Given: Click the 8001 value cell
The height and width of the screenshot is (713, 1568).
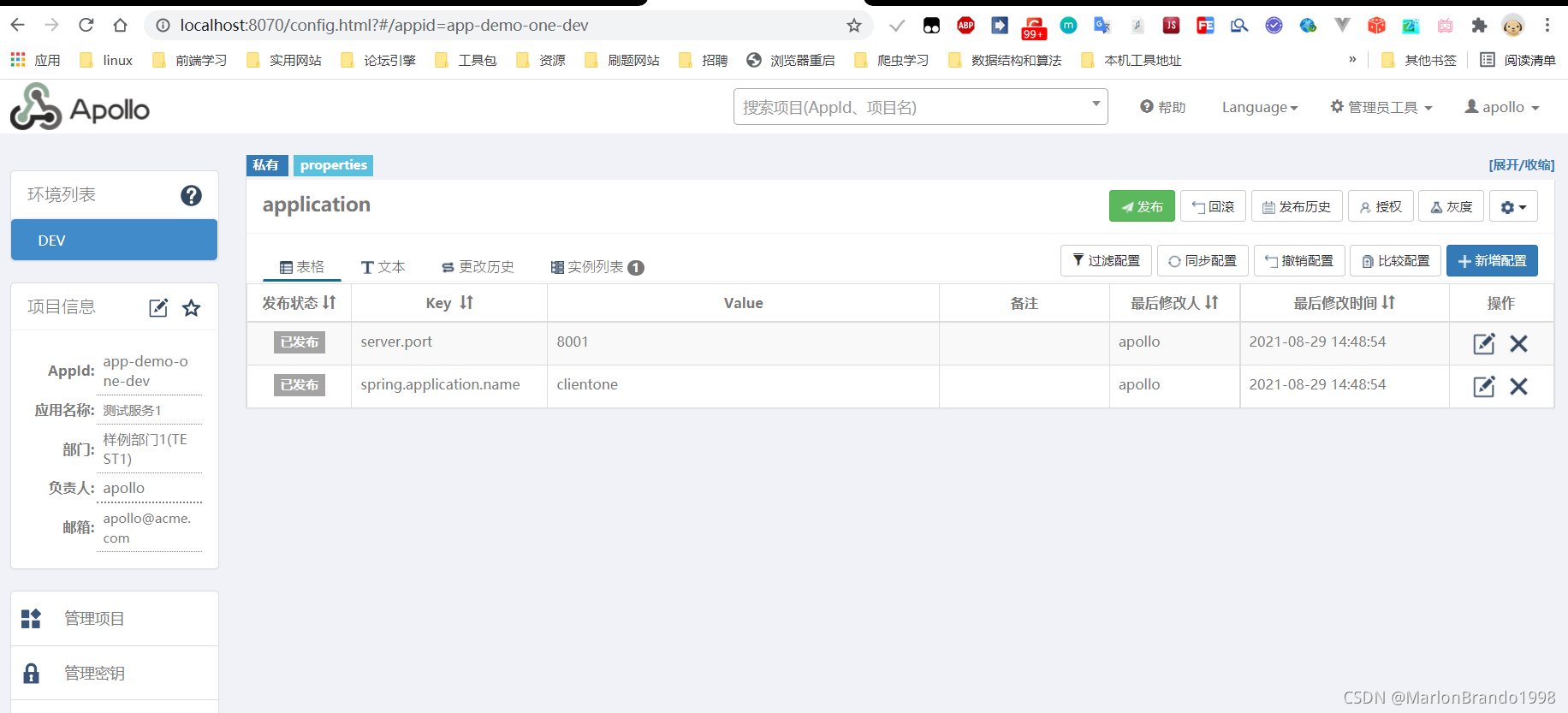Looking at the screenshot, I should 743,342.
